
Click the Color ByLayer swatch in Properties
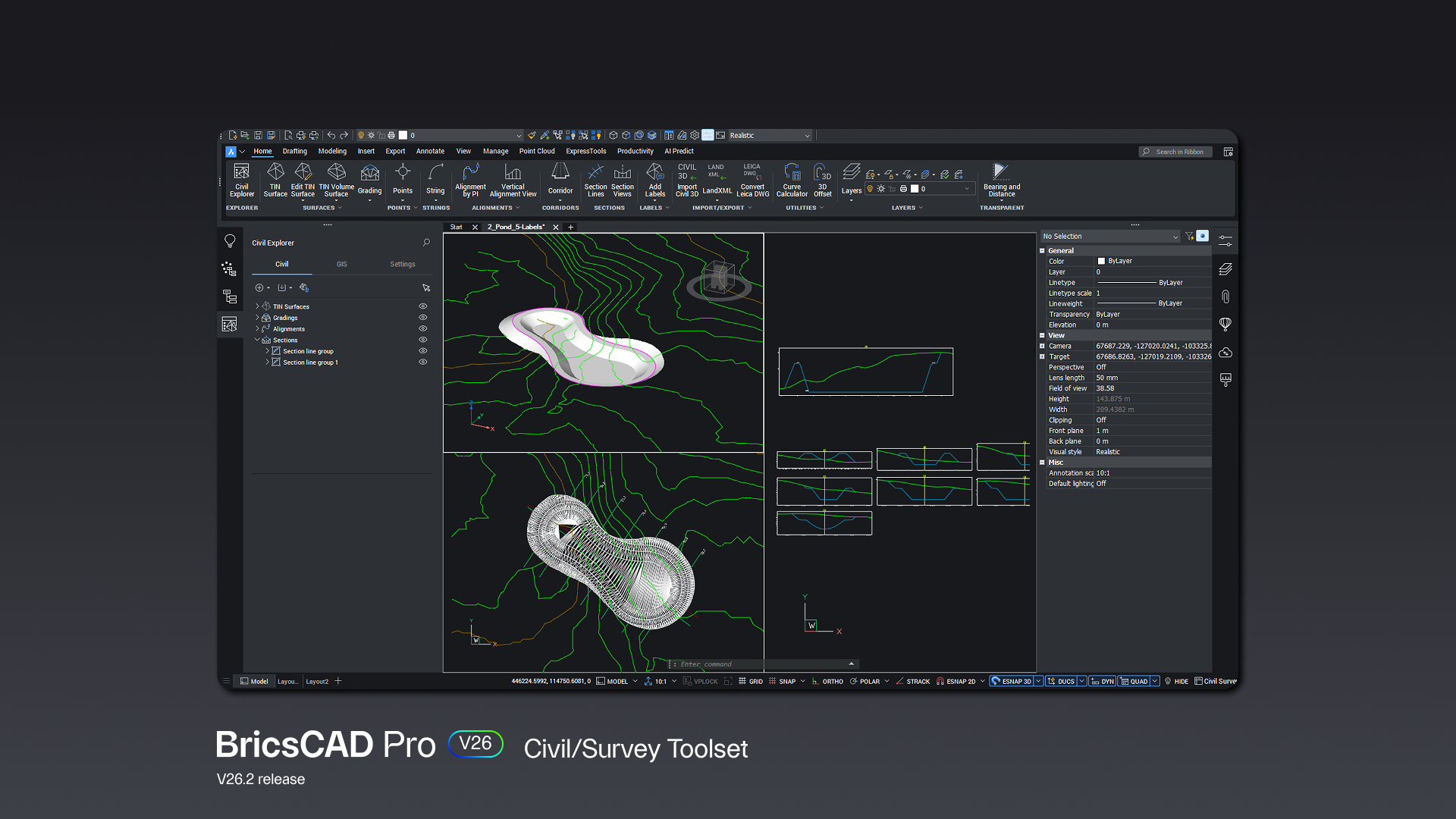click(x=1102, y=261)
